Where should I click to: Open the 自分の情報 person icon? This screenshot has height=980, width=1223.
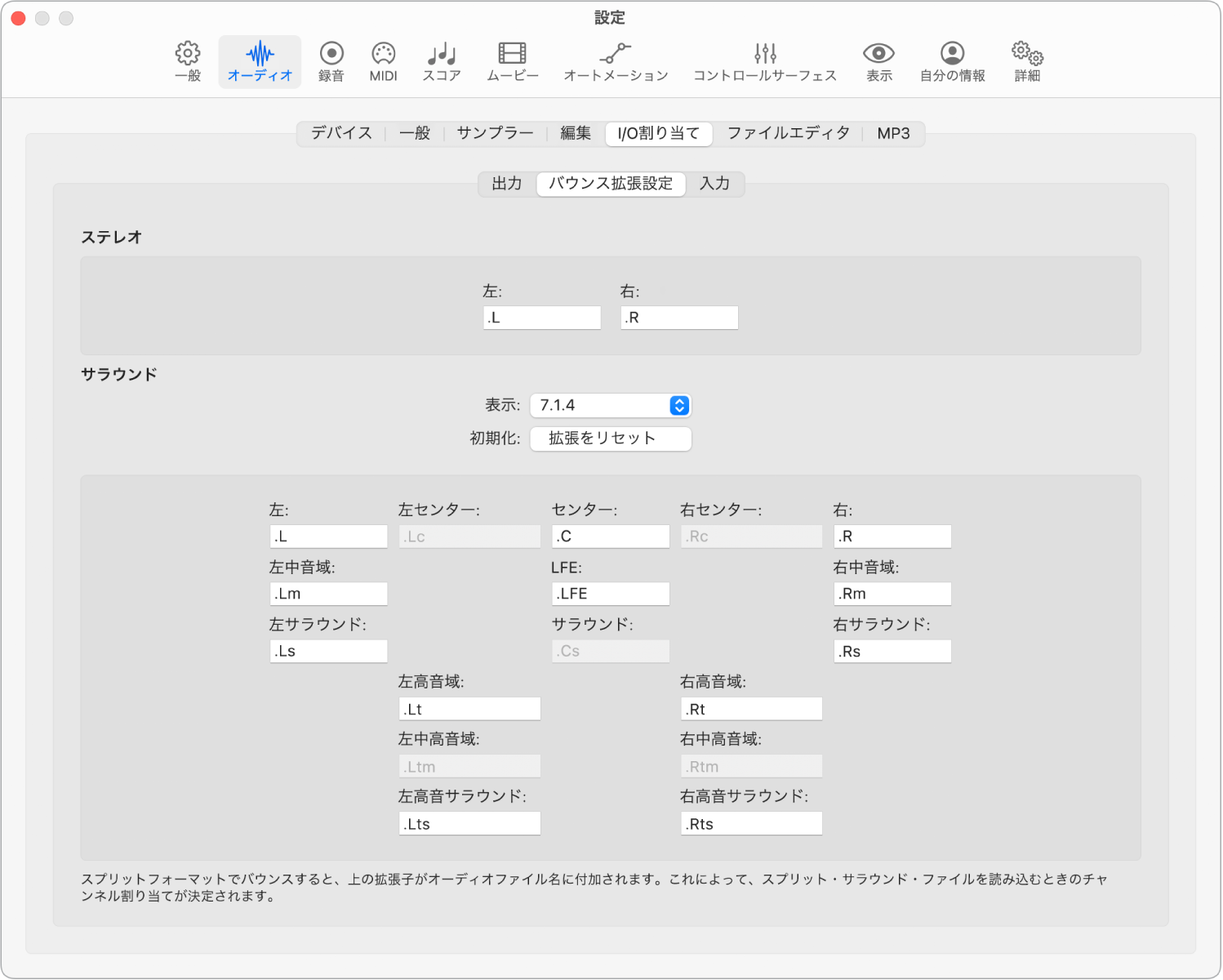click(x=953, y=62)
